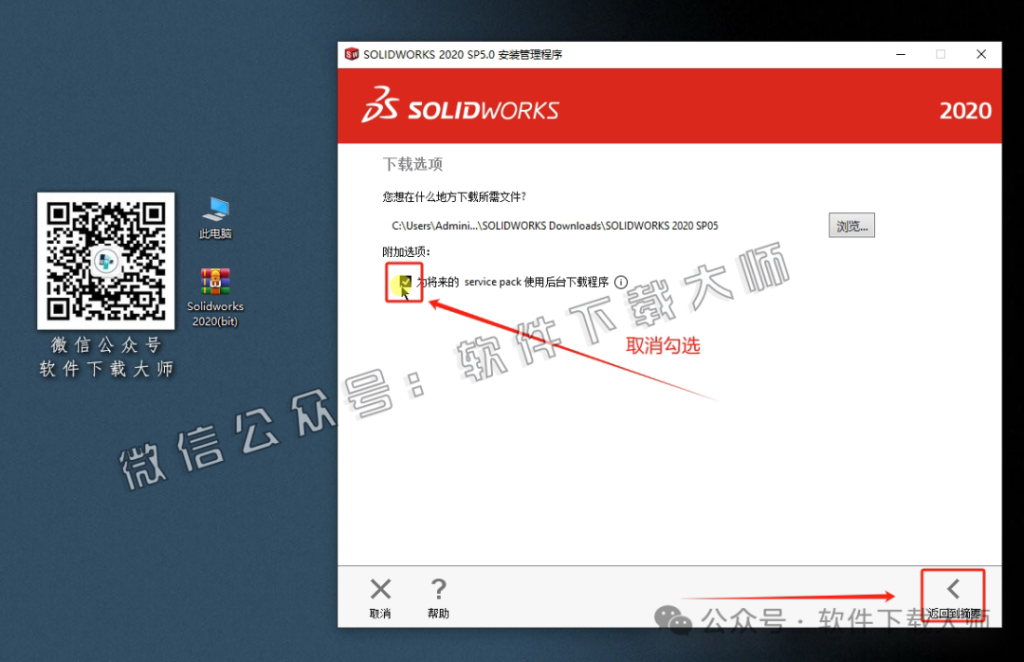The height and width of the screenshot is (662, 1024).
Task: Click the SOLIDWORKS logo in the red banner
Action: click(x=460, y=107)
